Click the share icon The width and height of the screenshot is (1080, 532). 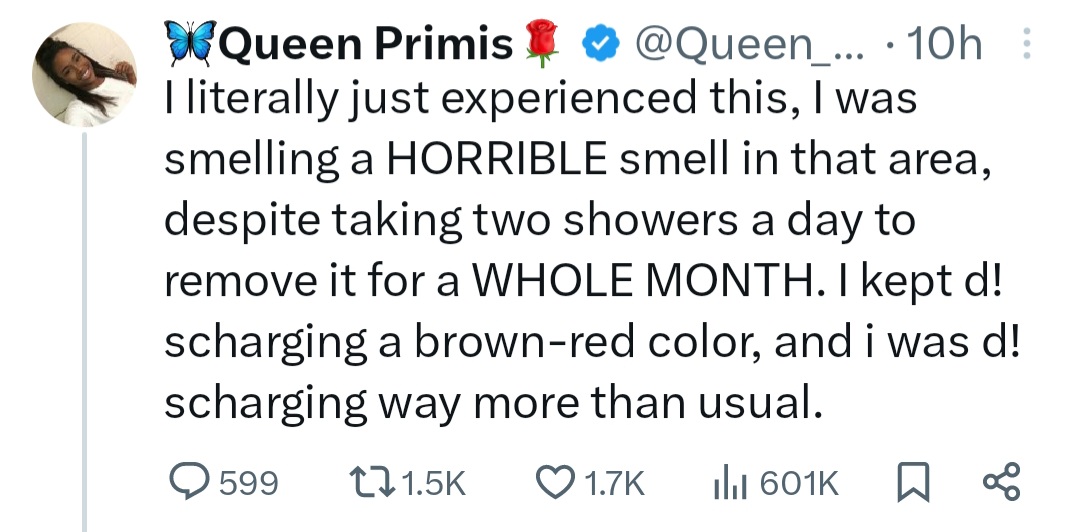[x=1001, y=484]
